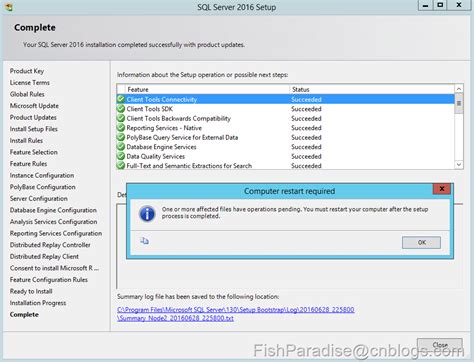Image resolution: width=474 pixels, height=362 pixels.
Task: Click the Instance Configuration step
Action: point(42,175)
